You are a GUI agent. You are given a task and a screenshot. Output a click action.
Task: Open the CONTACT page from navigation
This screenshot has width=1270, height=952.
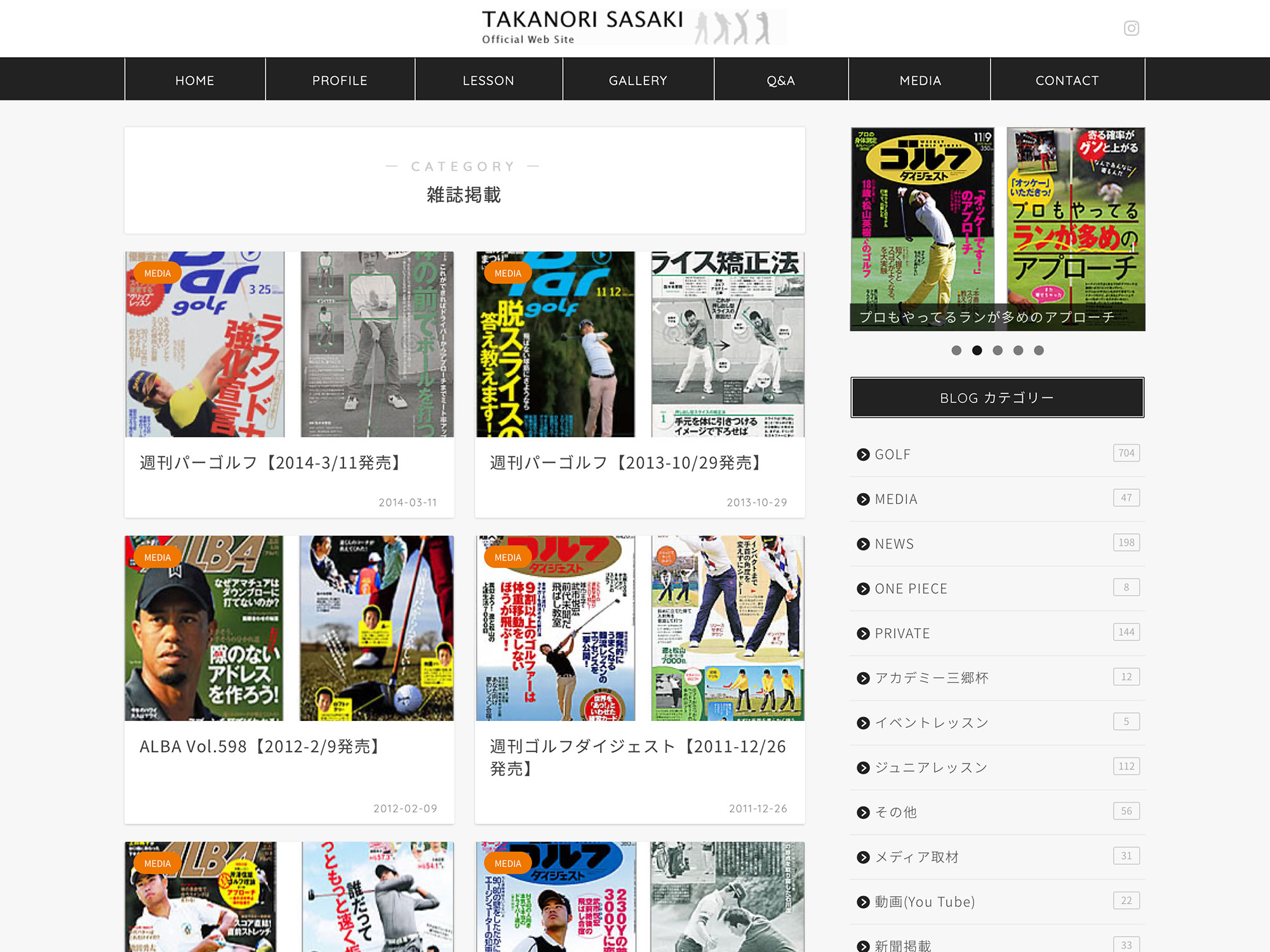tap(1067, 81)
